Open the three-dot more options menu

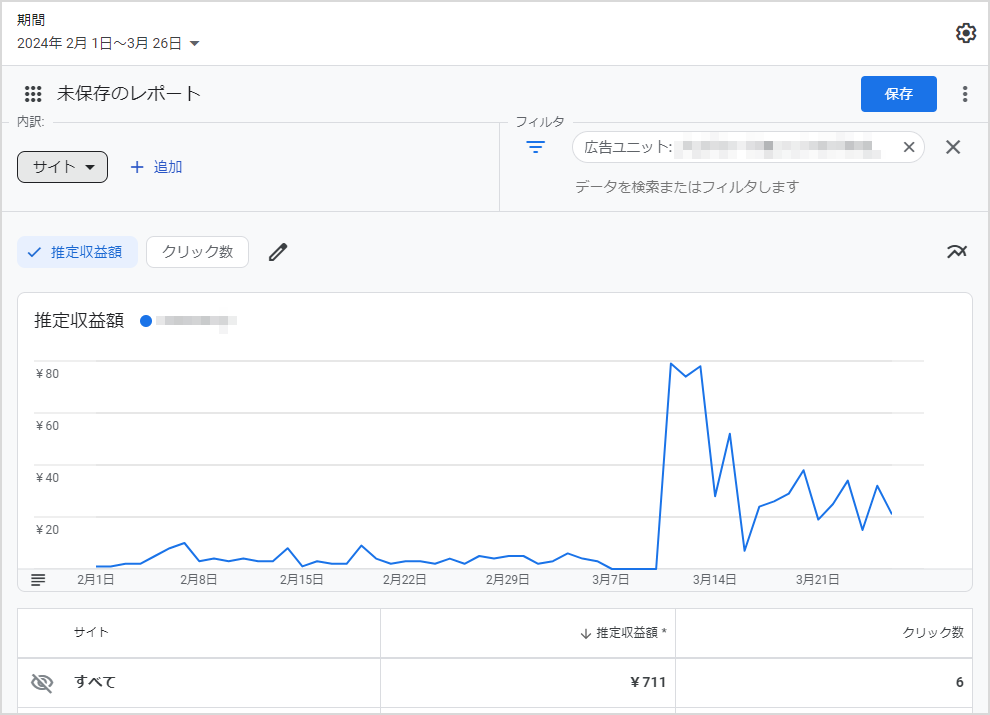coord(964,94)
